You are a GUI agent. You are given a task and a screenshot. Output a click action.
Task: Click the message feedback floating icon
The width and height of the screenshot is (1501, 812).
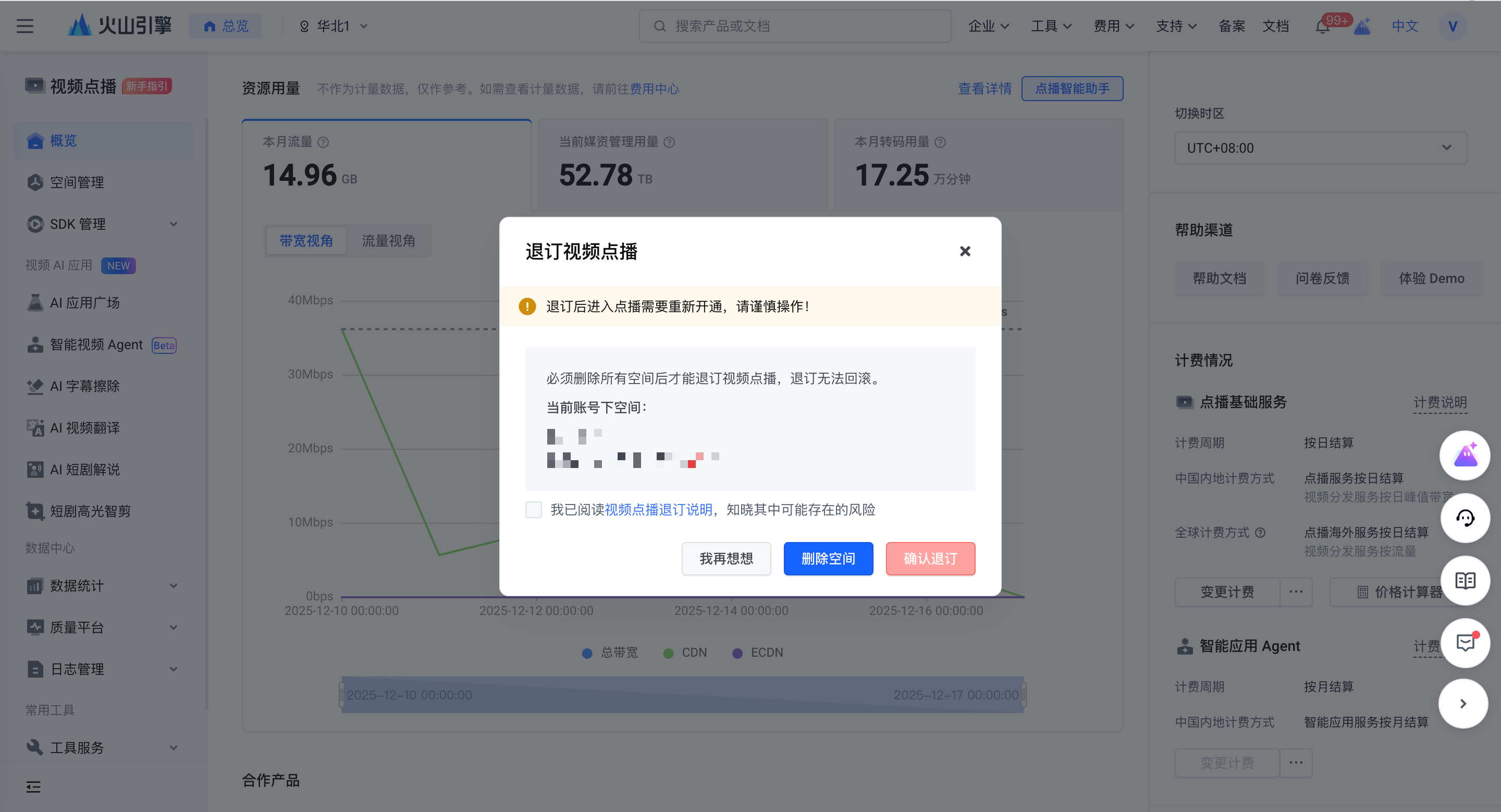(1465, 643)
